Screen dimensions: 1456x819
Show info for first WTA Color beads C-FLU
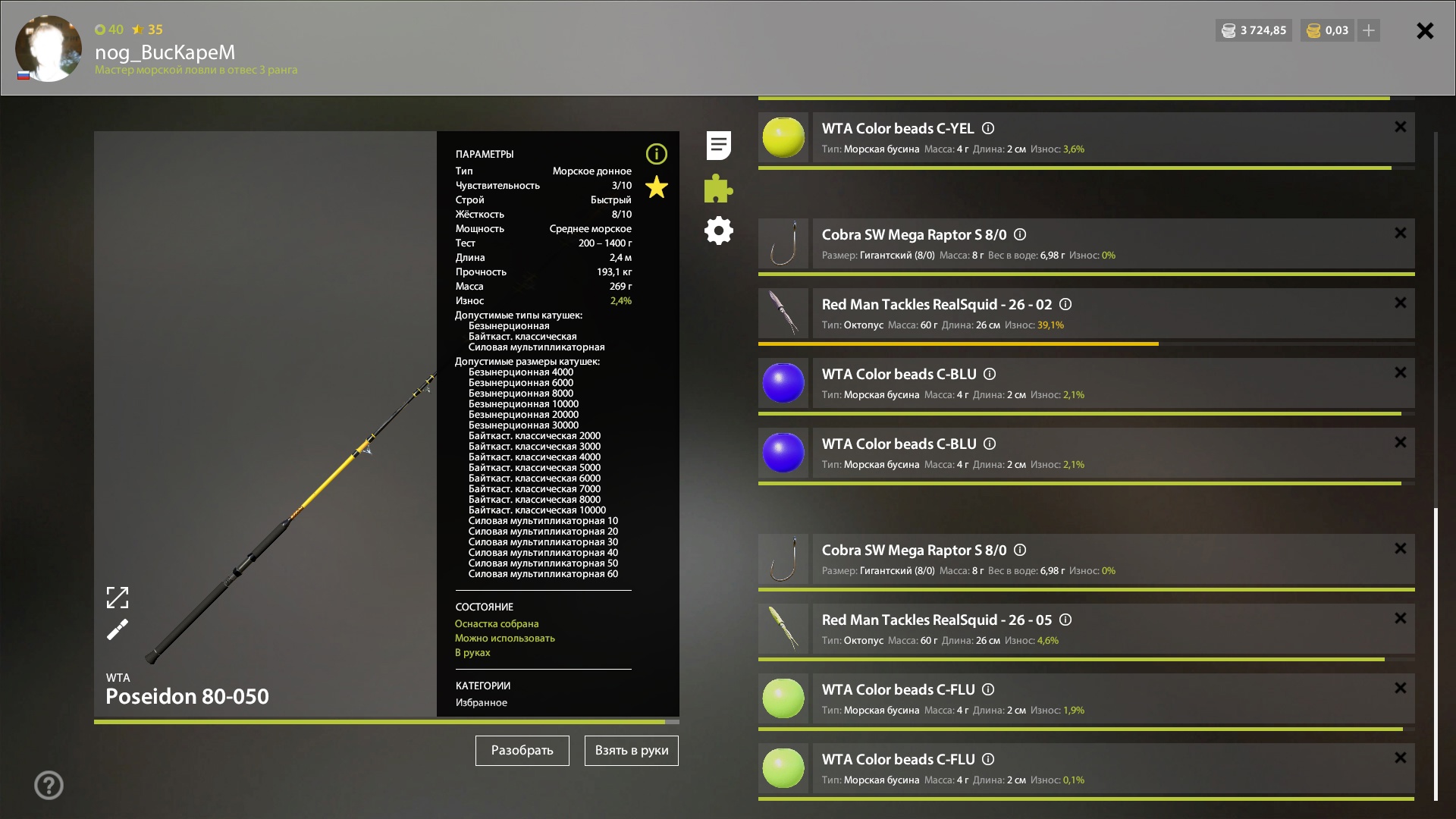[x=988, y=690]
